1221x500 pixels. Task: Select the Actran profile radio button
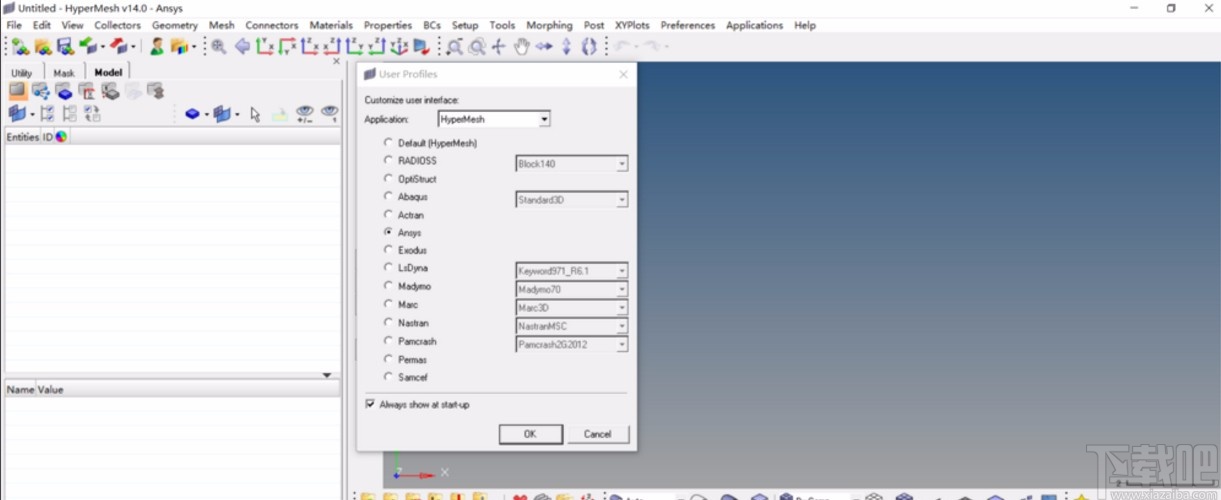[388, 215]
